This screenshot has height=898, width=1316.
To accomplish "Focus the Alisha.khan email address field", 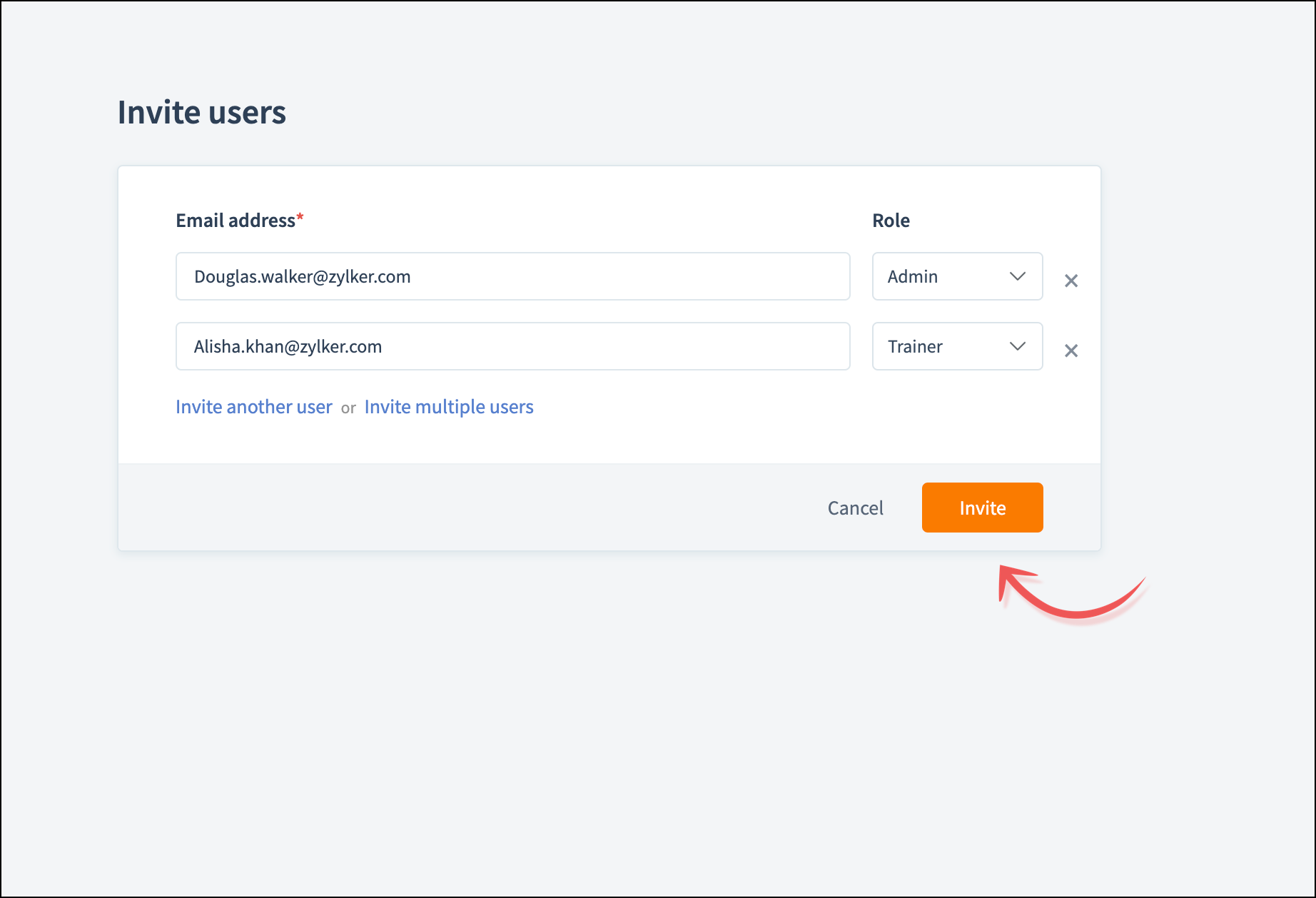I will click(x=512, y=346).
